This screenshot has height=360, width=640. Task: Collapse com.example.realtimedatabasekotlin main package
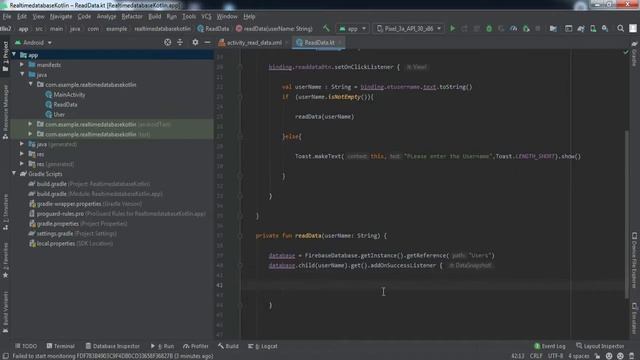point(31,84)
